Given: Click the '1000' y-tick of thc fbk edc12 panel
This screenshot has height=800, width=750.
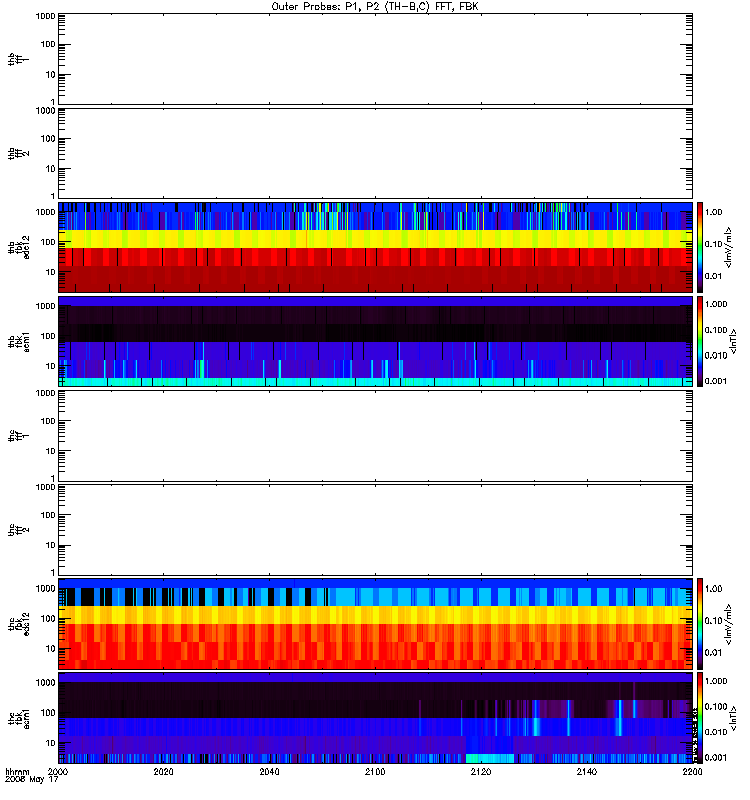Looking at the screenshot, I should pyautogui.click(x=45, y=589).
